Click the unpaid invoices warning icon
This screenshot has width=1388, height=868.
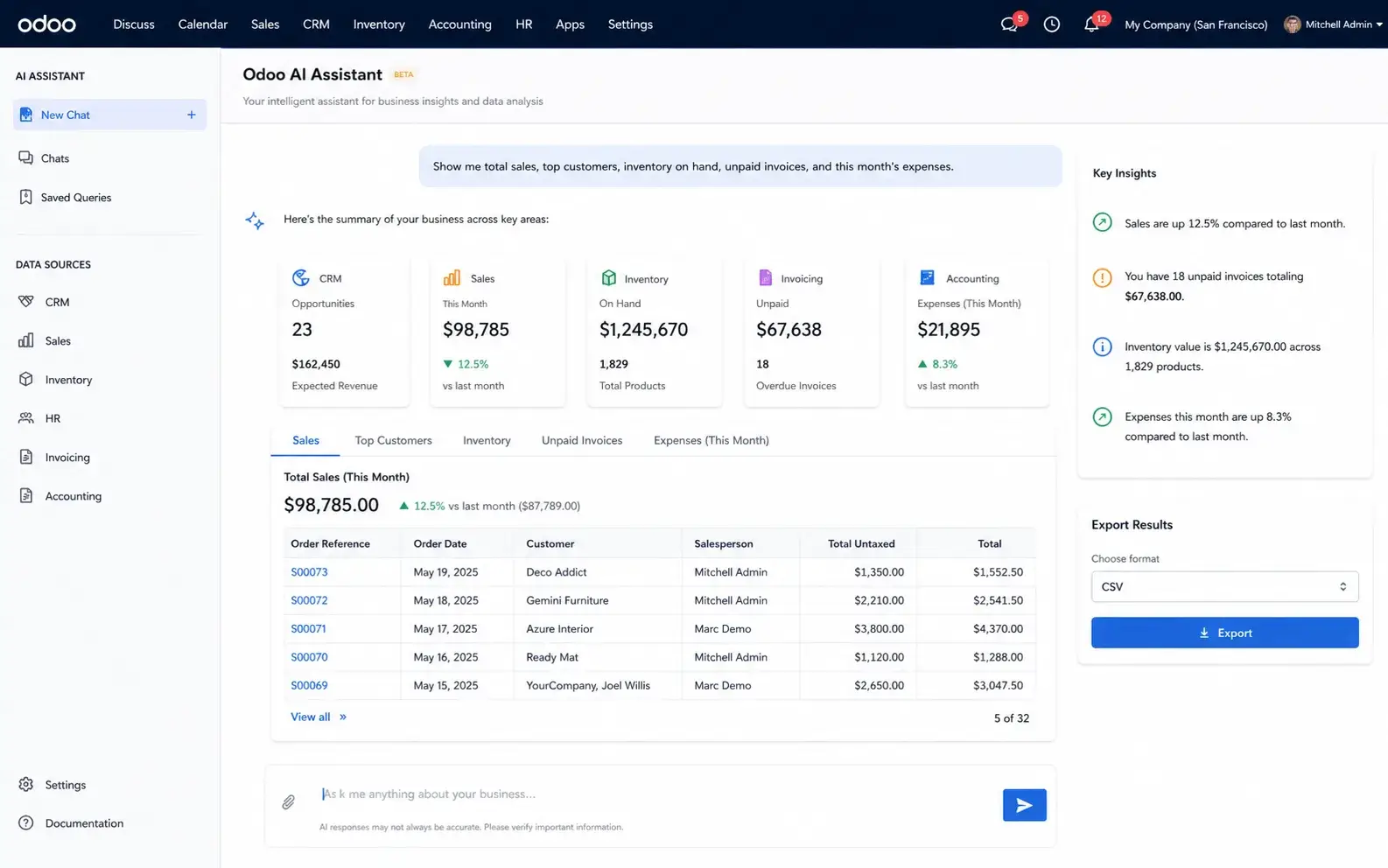click(x=1103, y=278)
